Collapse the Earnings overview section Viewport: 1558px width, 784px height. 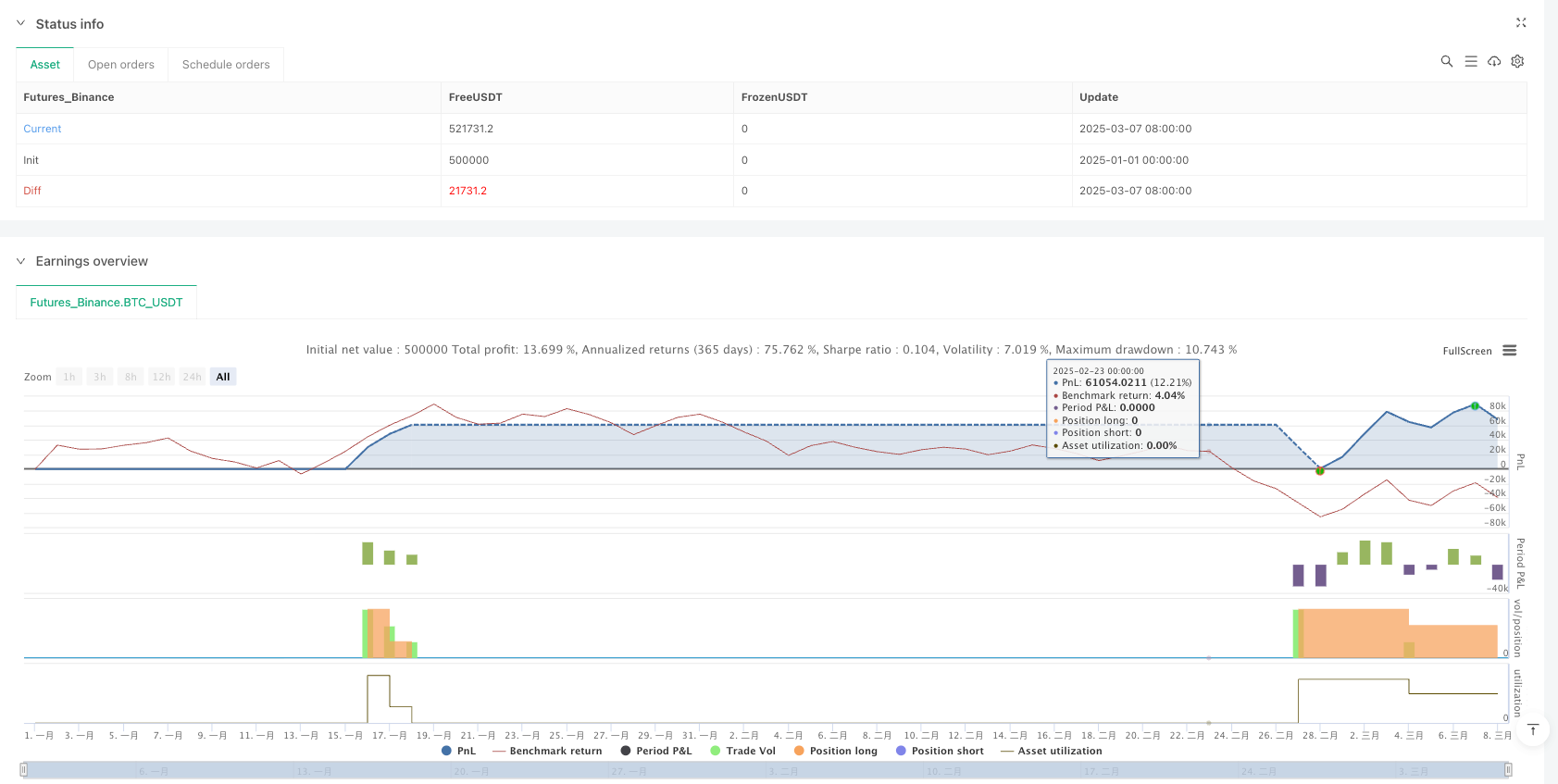(x=21, y=261)
